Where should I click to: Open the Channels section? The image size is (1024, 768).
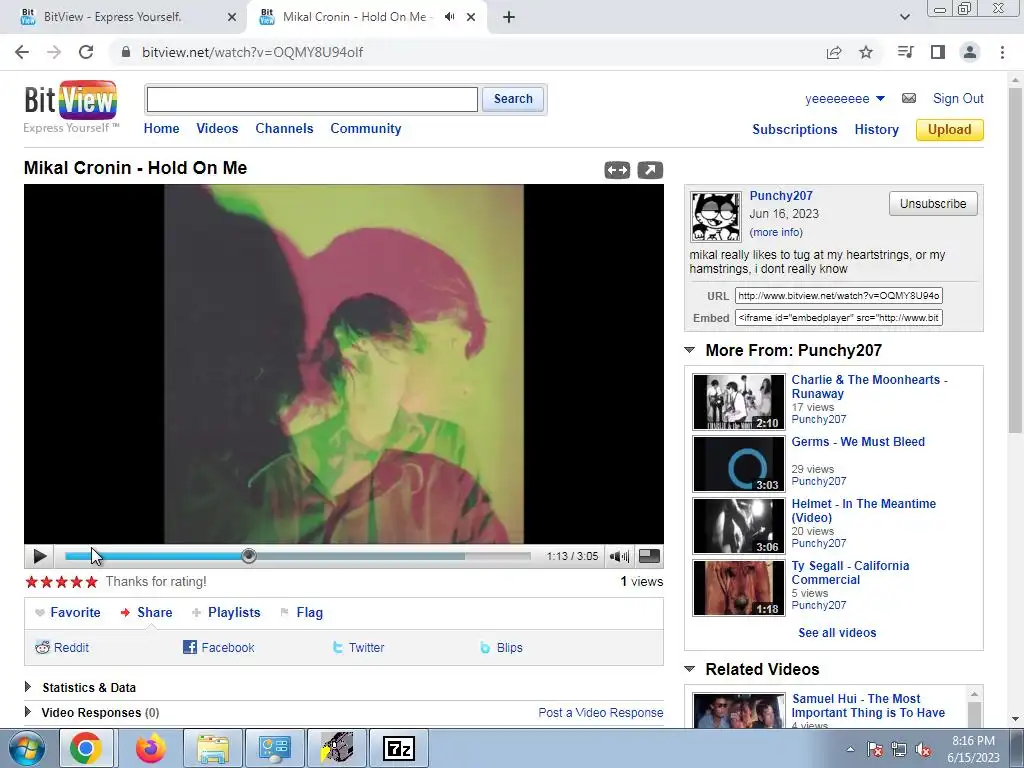[284, 129]
